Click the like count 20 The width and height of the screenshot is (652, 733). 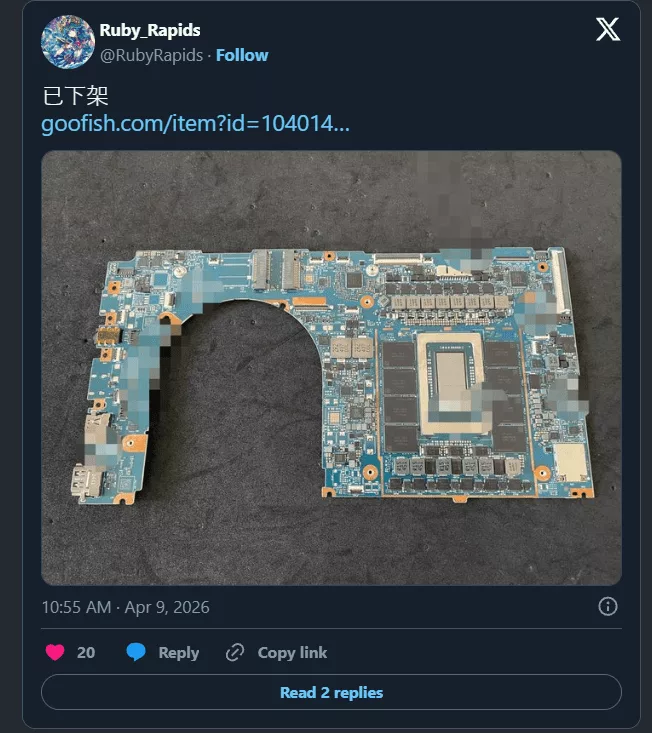coord(86,653)
